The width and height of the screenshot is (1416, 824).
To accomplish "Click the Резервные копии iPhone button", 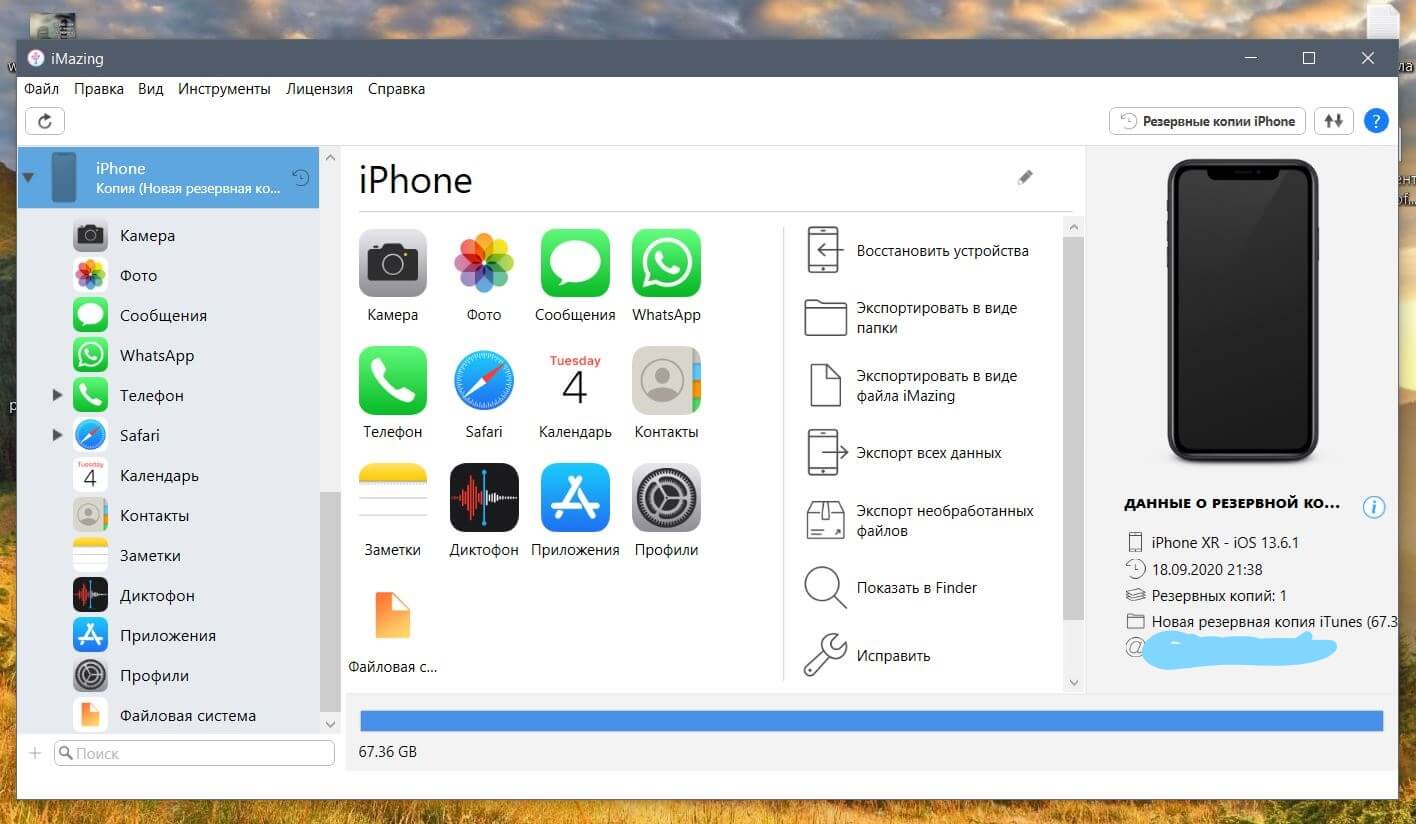I will click(x=1207, y=121).
